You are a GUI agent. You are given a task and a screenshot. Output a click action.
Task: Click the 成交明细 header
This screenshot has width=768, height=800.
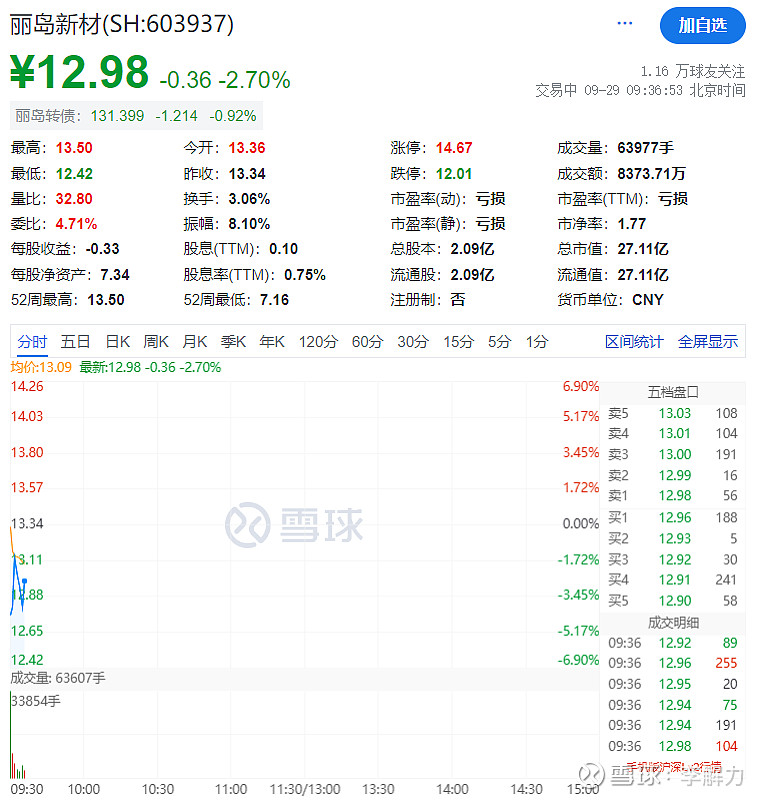pos(673,623)
